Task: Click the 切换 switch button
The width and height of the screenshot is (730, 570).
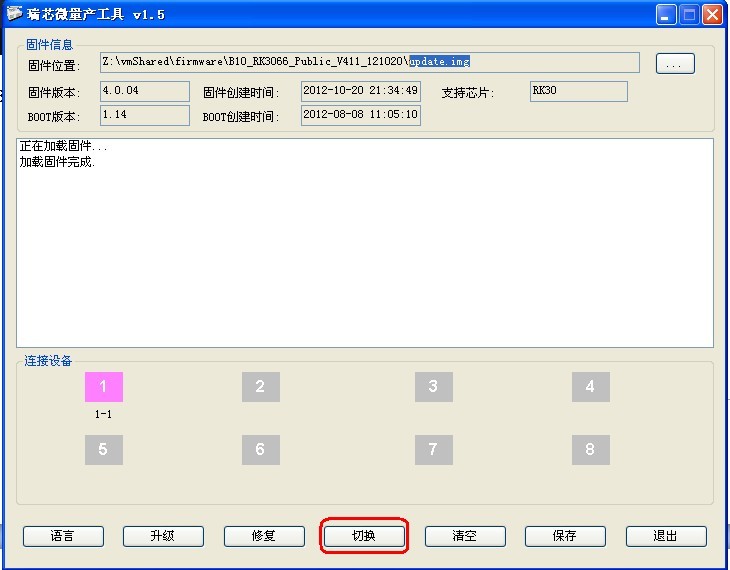Action: tap(364, 536)
